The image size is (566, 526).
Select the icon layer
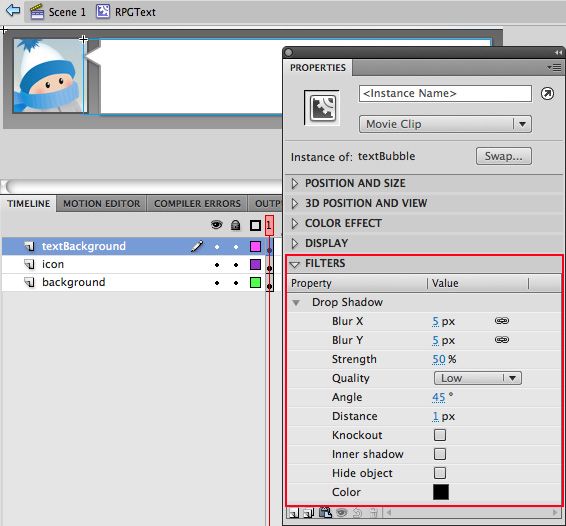pos(134,264)
